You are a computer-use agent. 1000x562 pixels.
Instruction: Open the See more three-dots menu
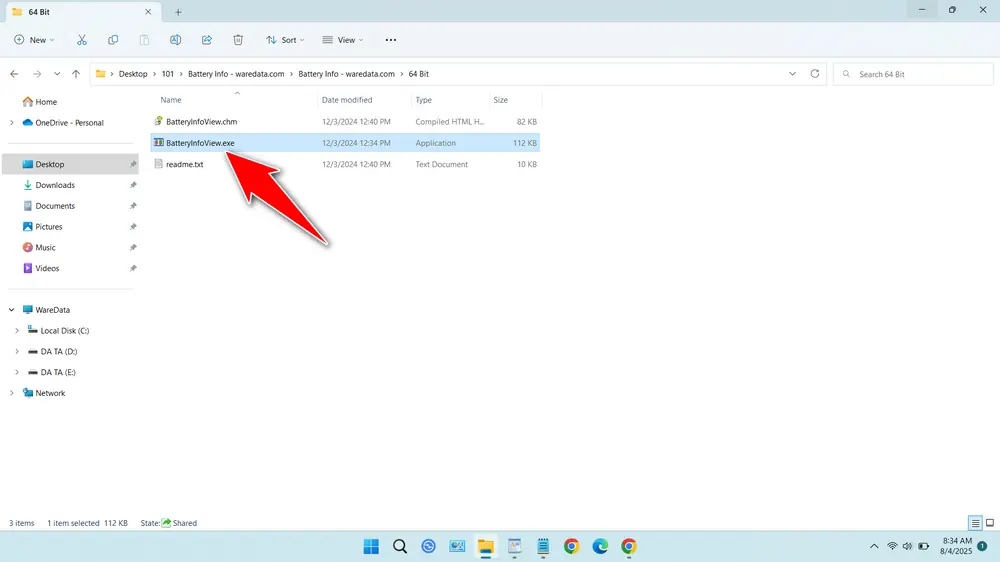click(391, 40)
